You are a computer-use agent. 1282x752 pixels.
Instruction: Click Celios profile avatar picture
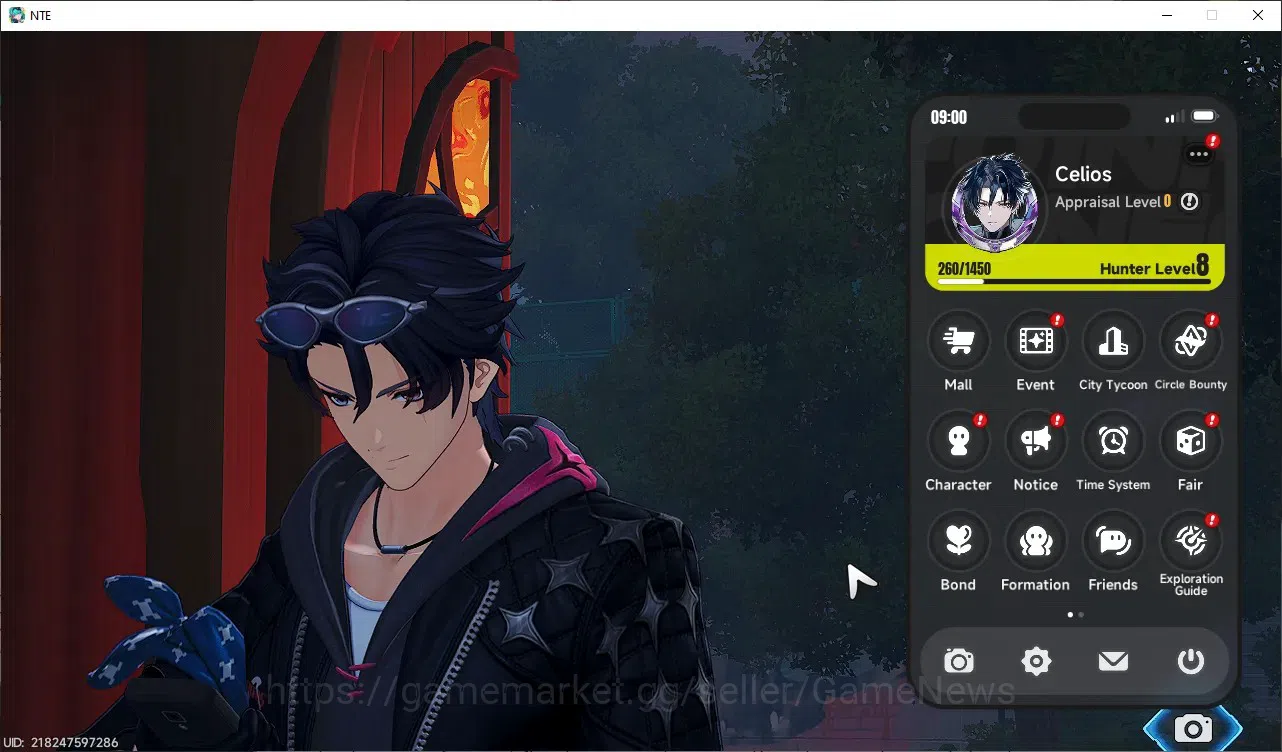pyautogui.click(x=993, y=205)
